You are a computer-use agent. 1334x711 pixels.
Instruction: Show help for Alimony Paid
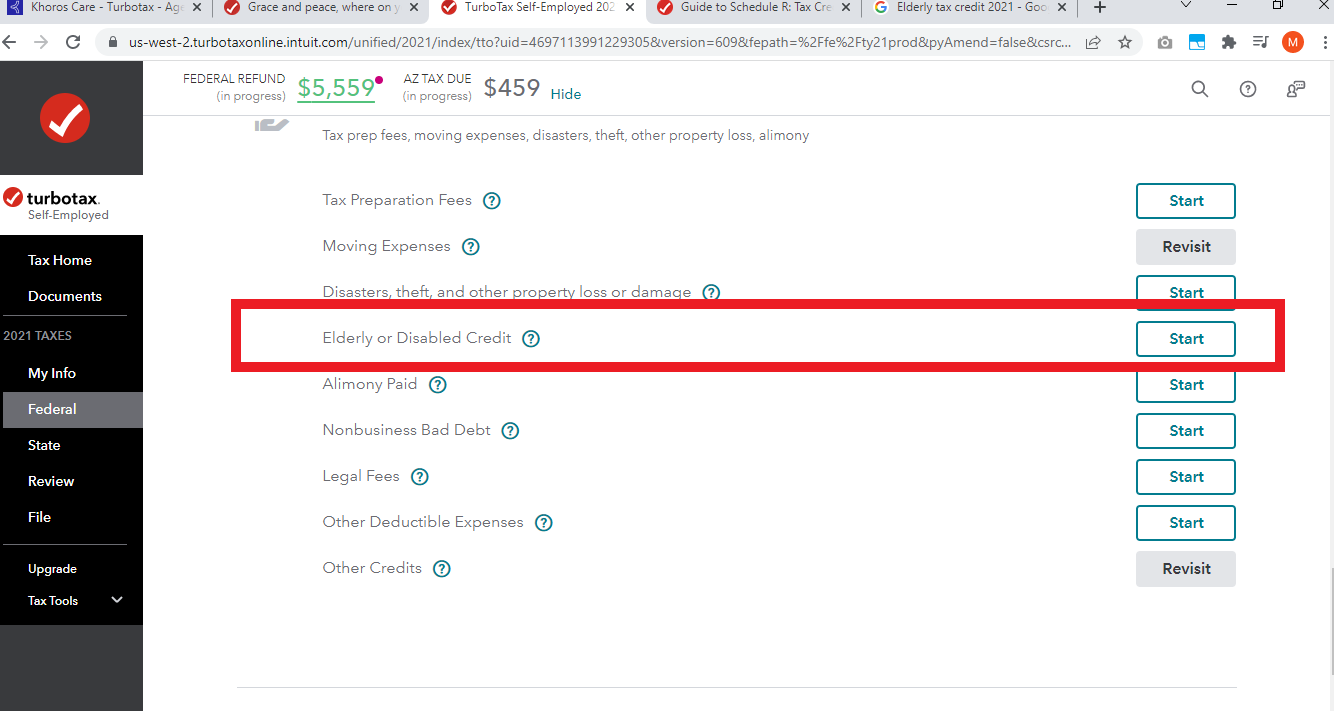click(438, 384)
